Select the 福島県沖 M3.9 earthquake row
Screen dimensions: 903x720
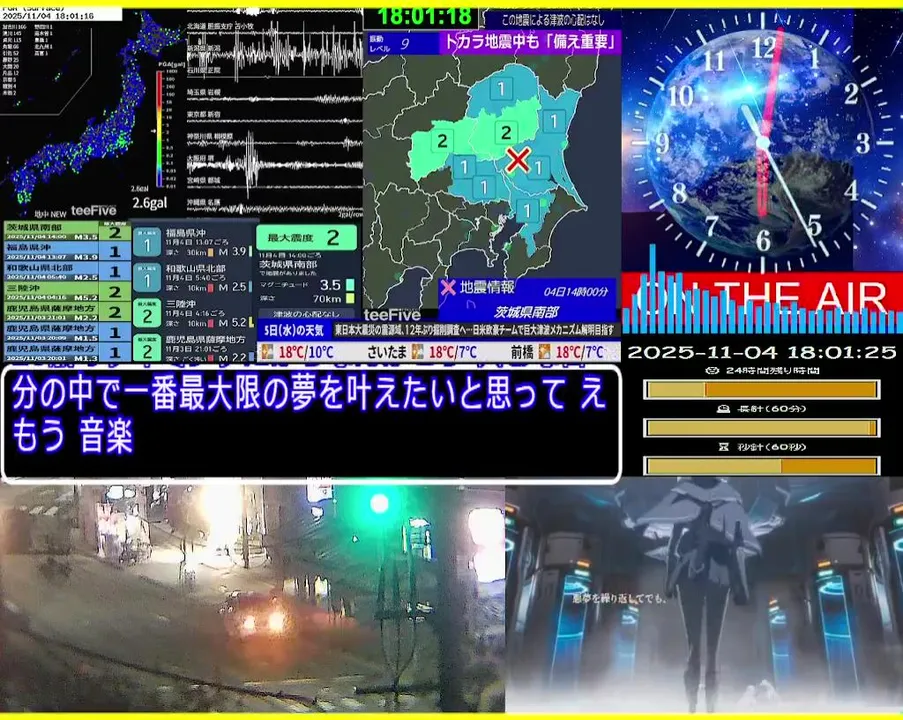[67, 251]
